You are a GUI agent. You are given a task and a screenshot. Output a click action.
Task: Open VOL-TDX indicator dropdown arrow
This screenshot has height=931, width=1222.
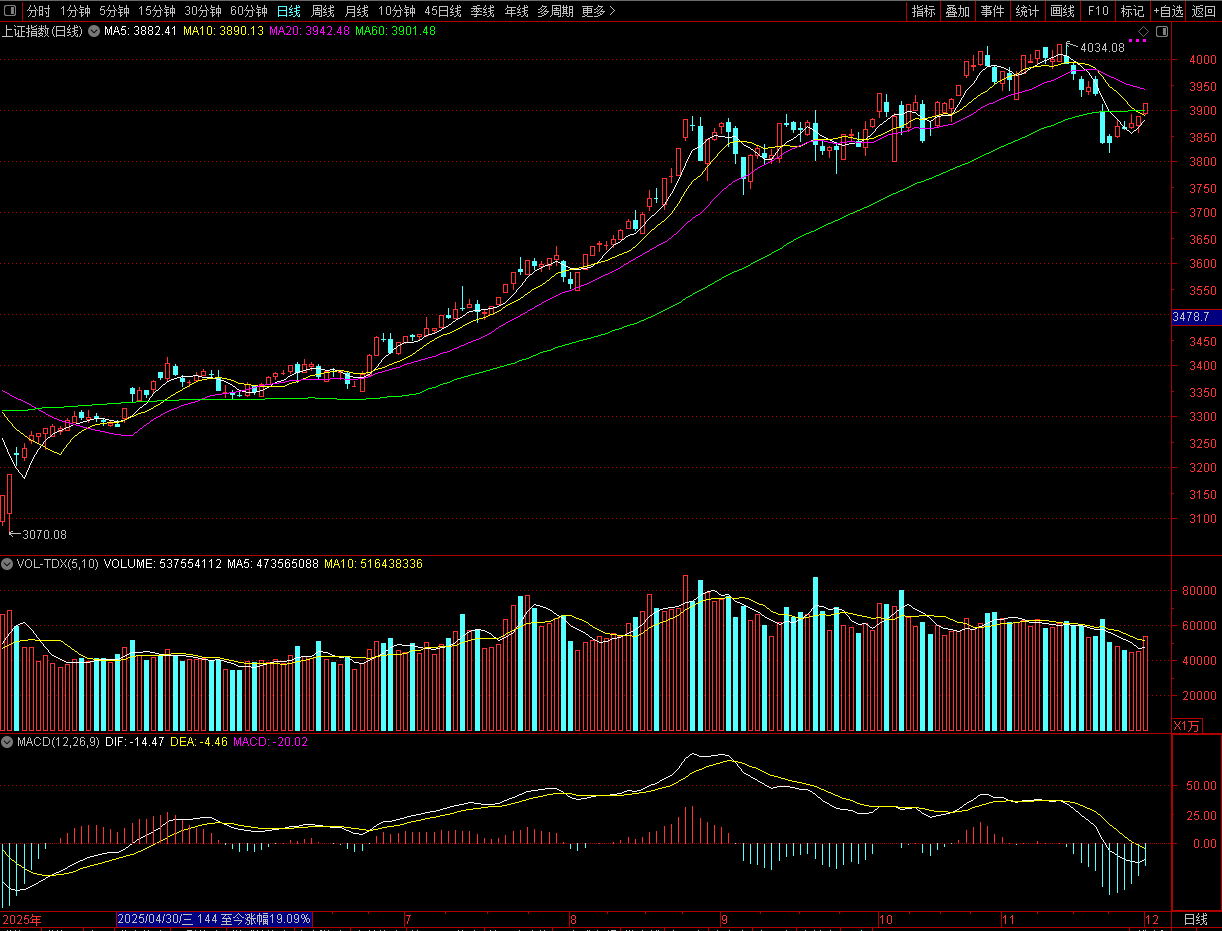click(8, 564)
